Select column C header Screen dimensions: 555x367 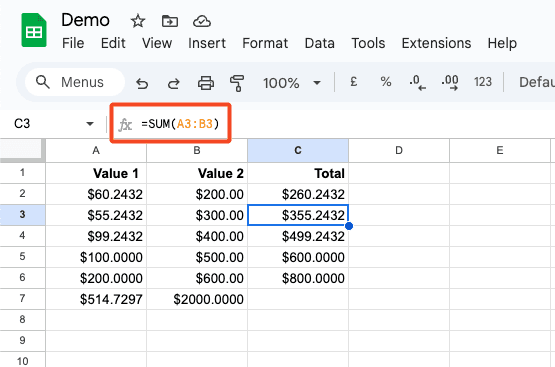point(298,150)
